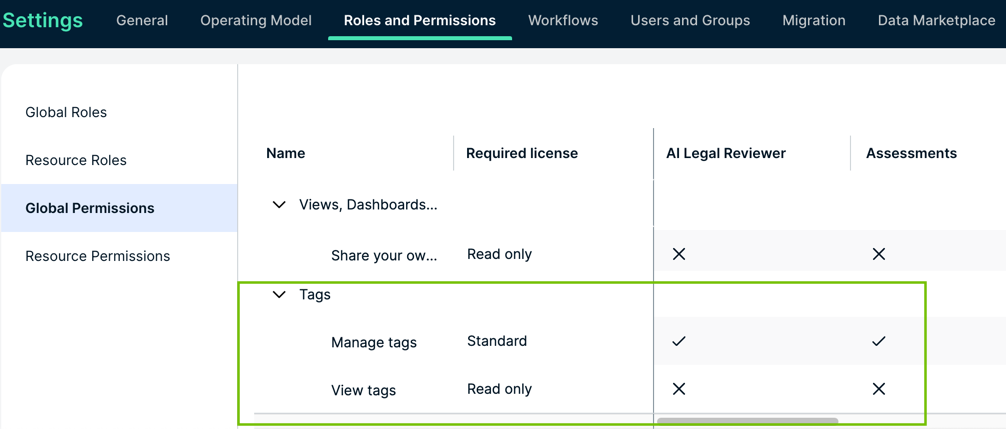Select Resource Roles in the sidebar

click(x=76, y=160)
